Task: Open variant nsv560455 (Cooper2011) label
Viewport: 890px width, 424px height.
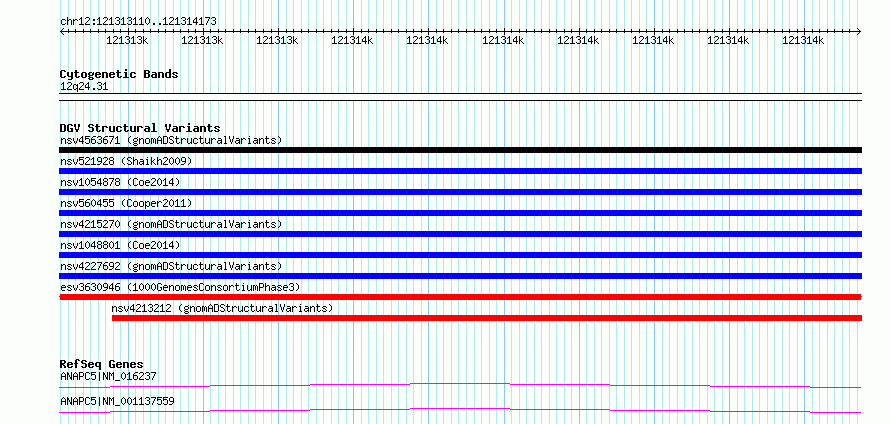Action: [126, 203]
